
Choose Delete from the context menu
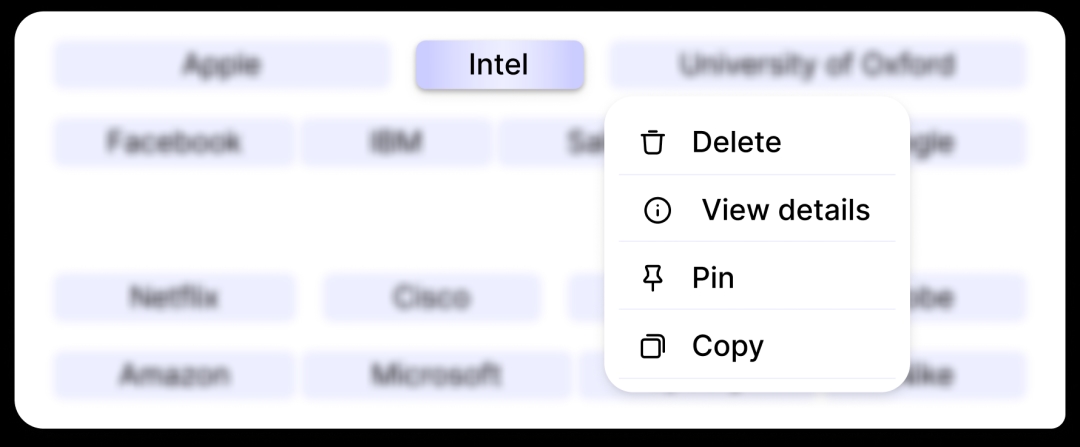click(x=736, y=142)
